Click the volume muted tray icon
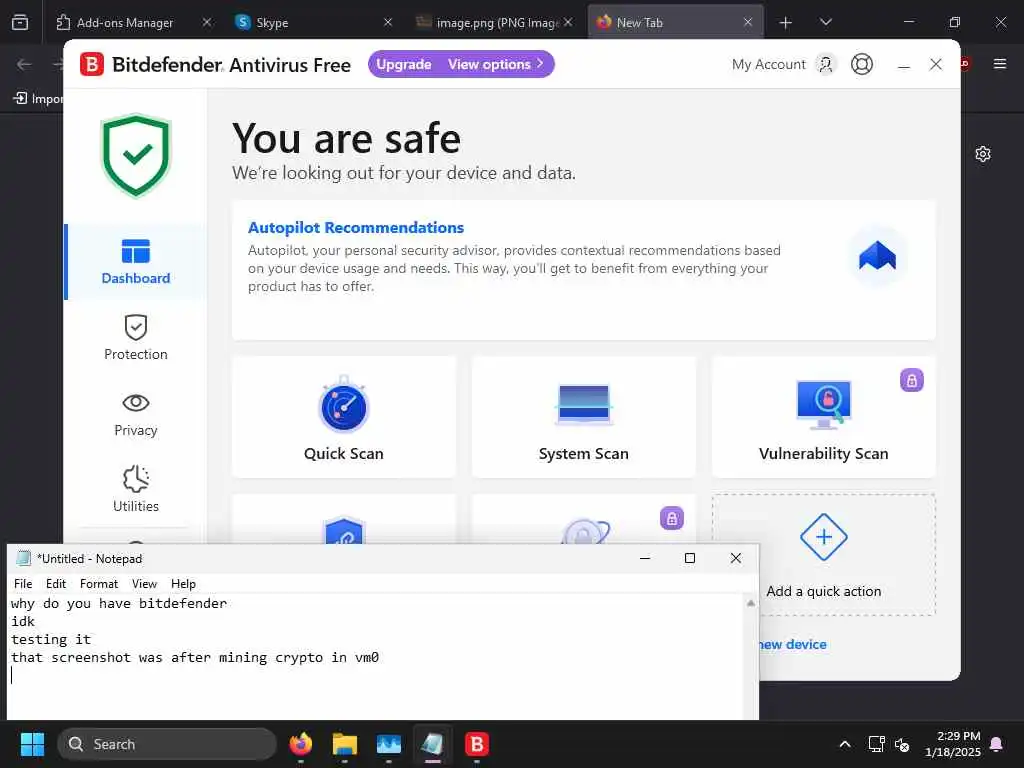Image resolution: width=1024 pixels, height=768 pixels. (902, 744)
